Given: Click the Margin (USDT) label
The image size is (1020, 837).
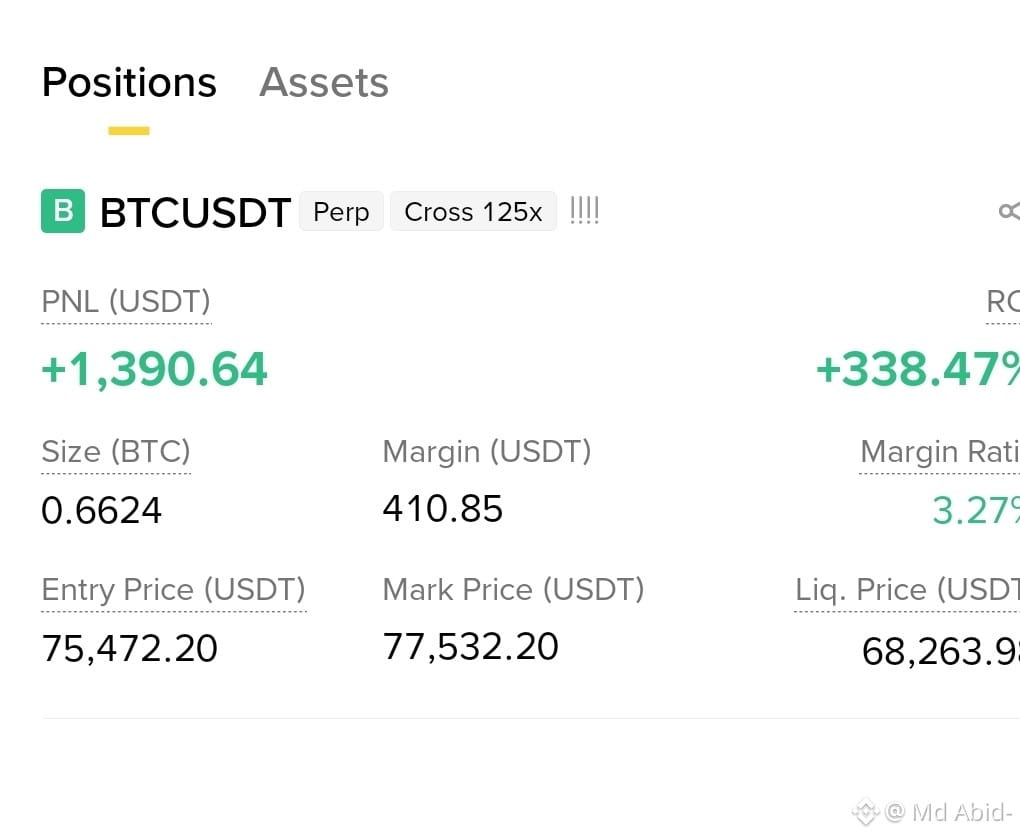Looking at the screenshot, I should tap(487, 451).
